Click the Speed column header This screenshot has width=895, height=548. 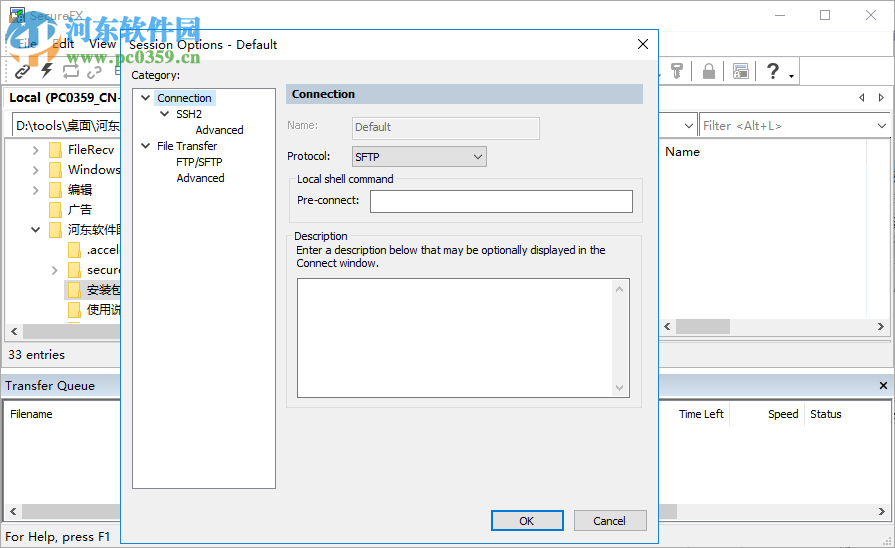pos(783,414)
